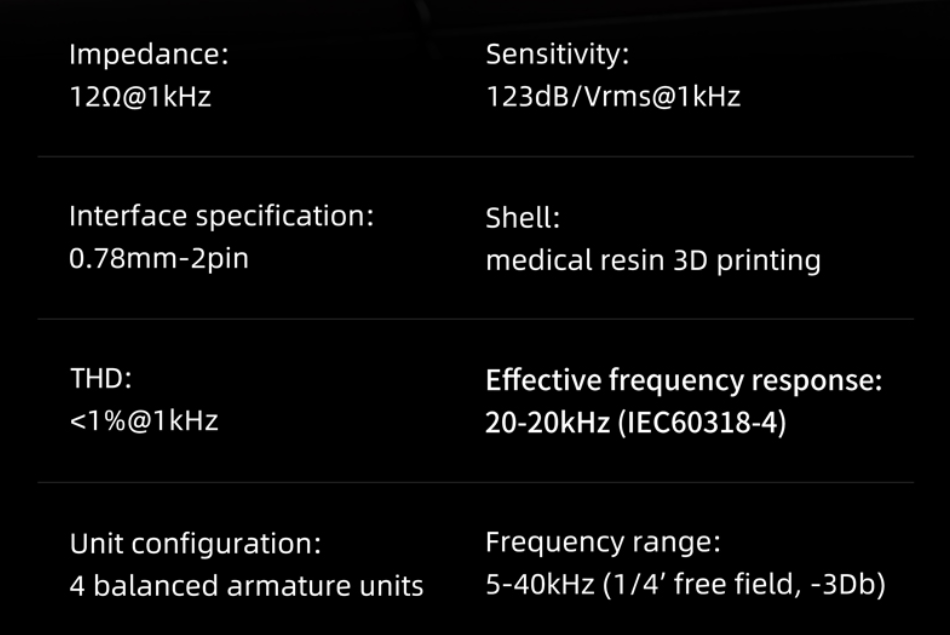The width and height of the screenshot is (950, 635).
Task: Click the Interface specification label
Action: pos(222,216)
